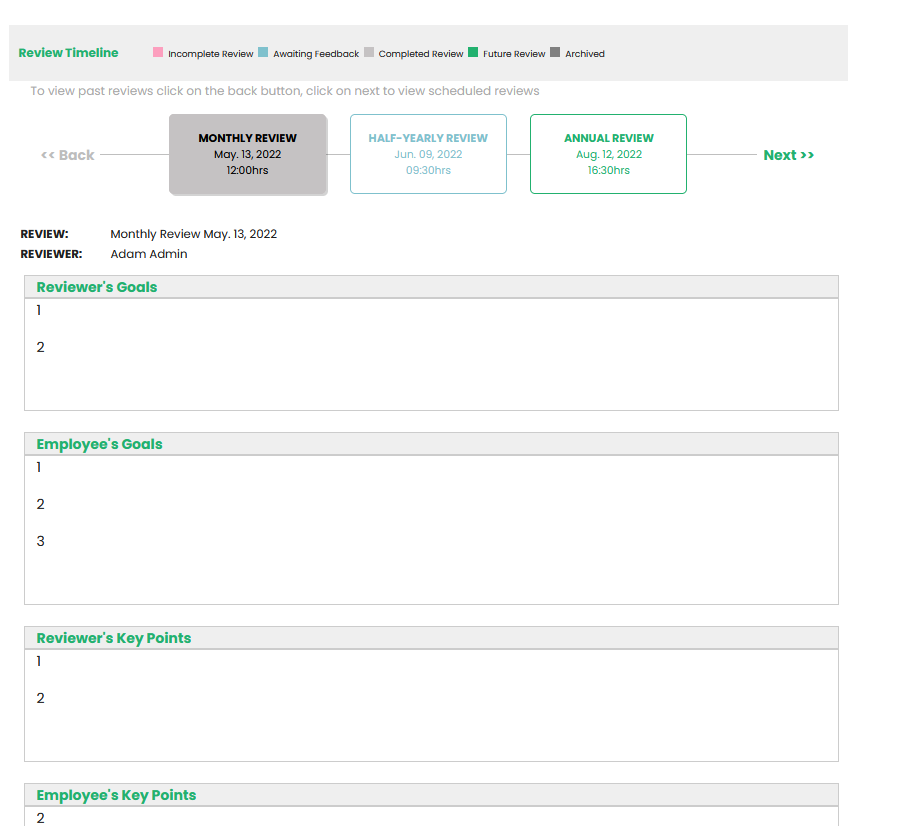
Task: Click the light gray Completed Review swatch
Action: click(x=369, y=52)
